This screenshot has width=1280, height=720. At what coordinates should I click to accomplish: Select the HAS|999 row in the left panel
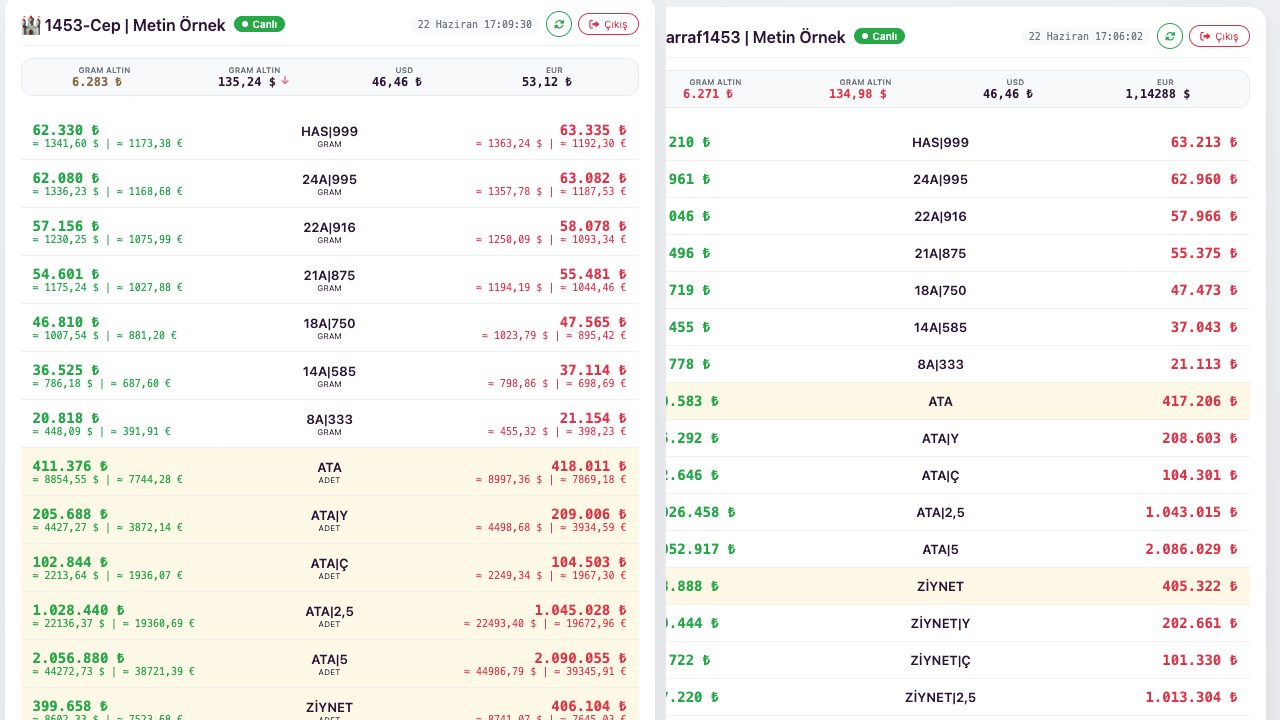pos(330,136)
